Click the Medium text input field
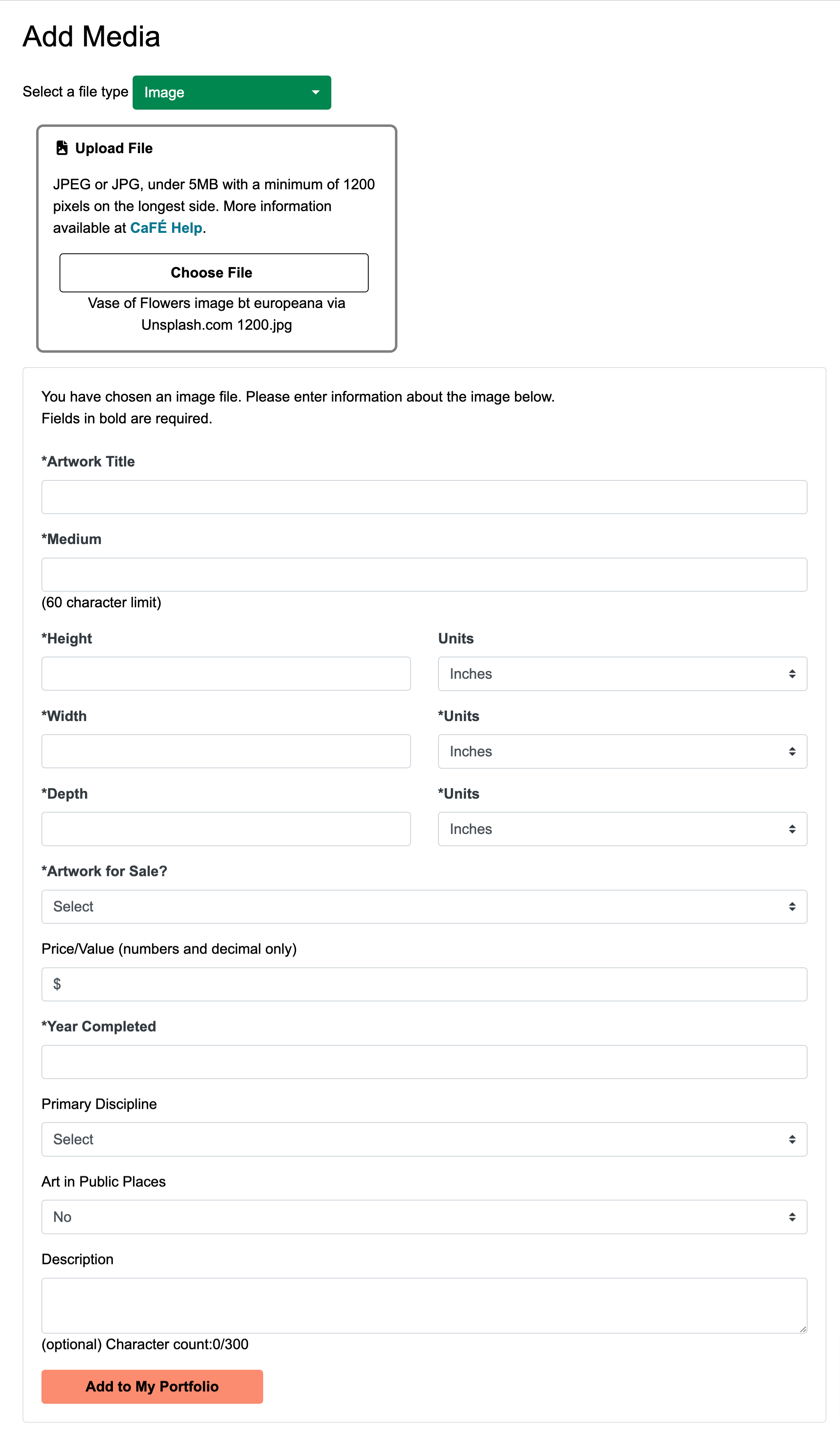 [425, 575]
